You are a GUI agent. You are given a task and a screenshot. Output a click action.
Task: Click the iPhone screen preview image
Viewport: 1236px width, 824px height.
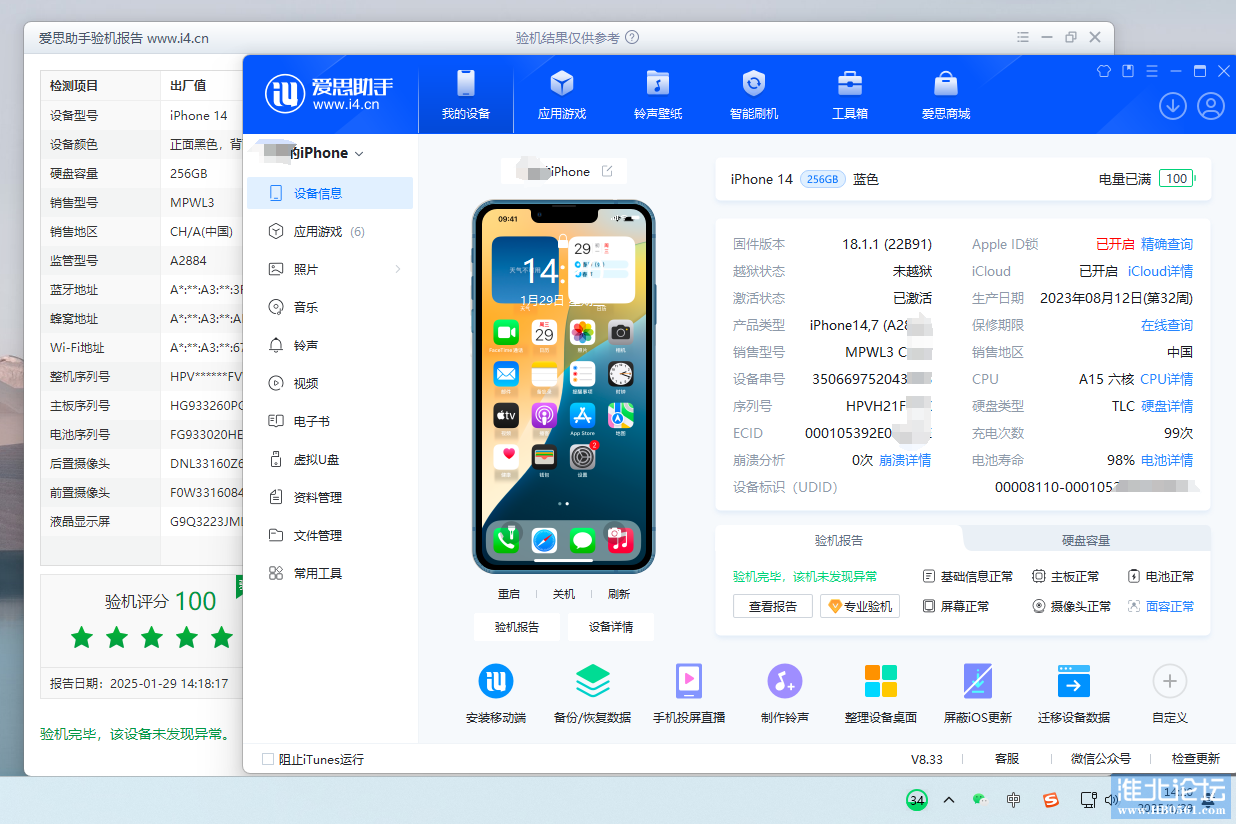pos(564,386)
